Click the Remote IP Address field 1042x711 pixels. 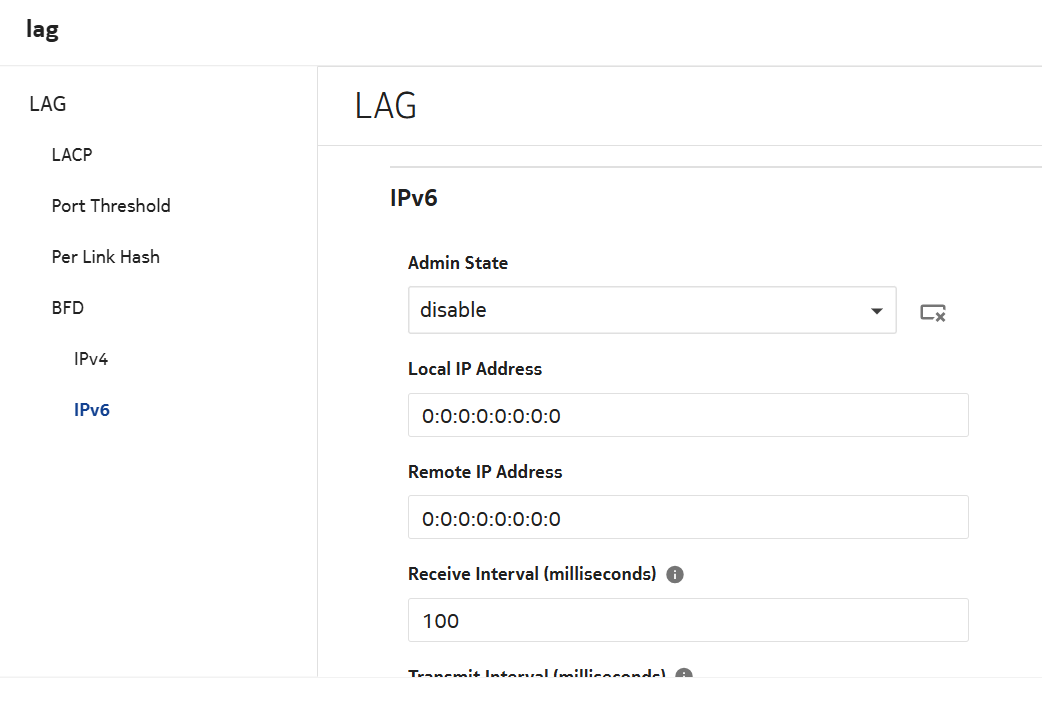tap(688, 518)
